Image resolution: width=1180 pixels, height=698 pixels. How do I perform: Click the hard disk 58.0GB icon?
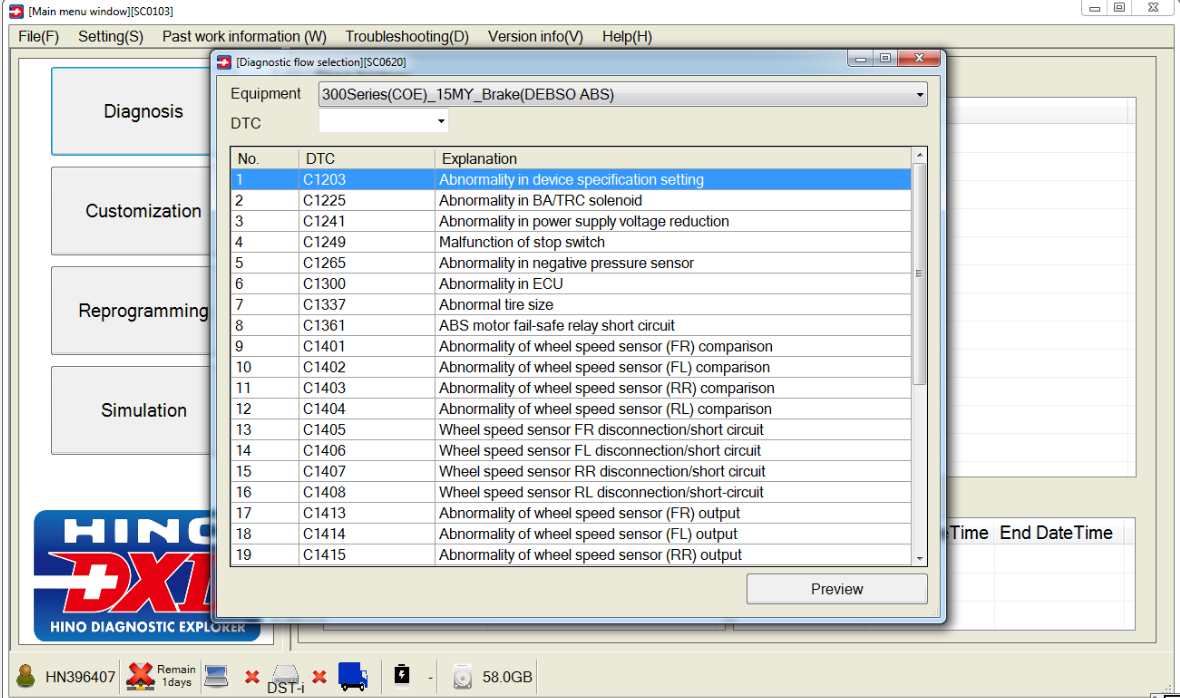462,677
